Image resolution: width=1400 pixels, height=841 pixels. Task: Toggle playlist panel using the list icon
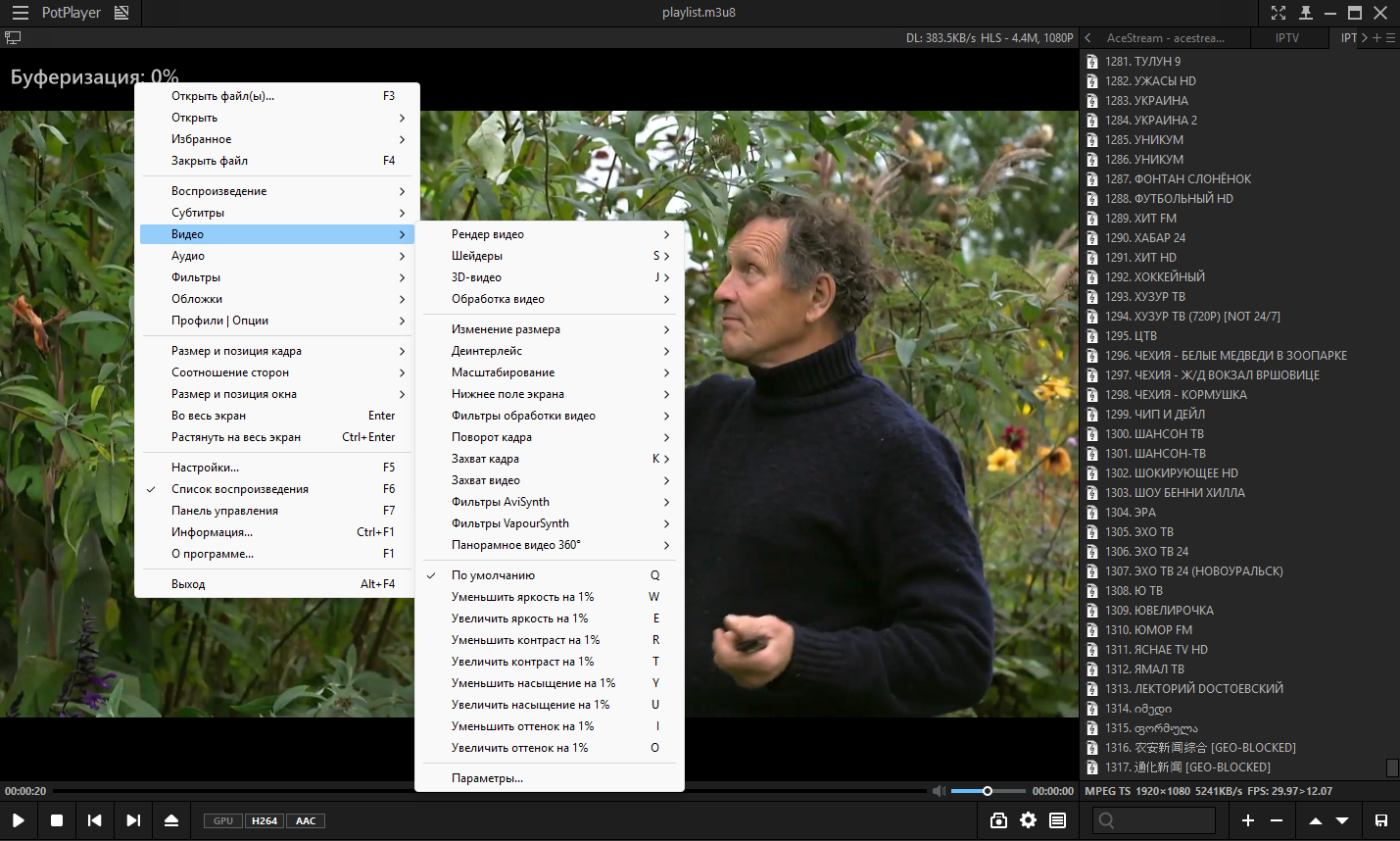1058,820
